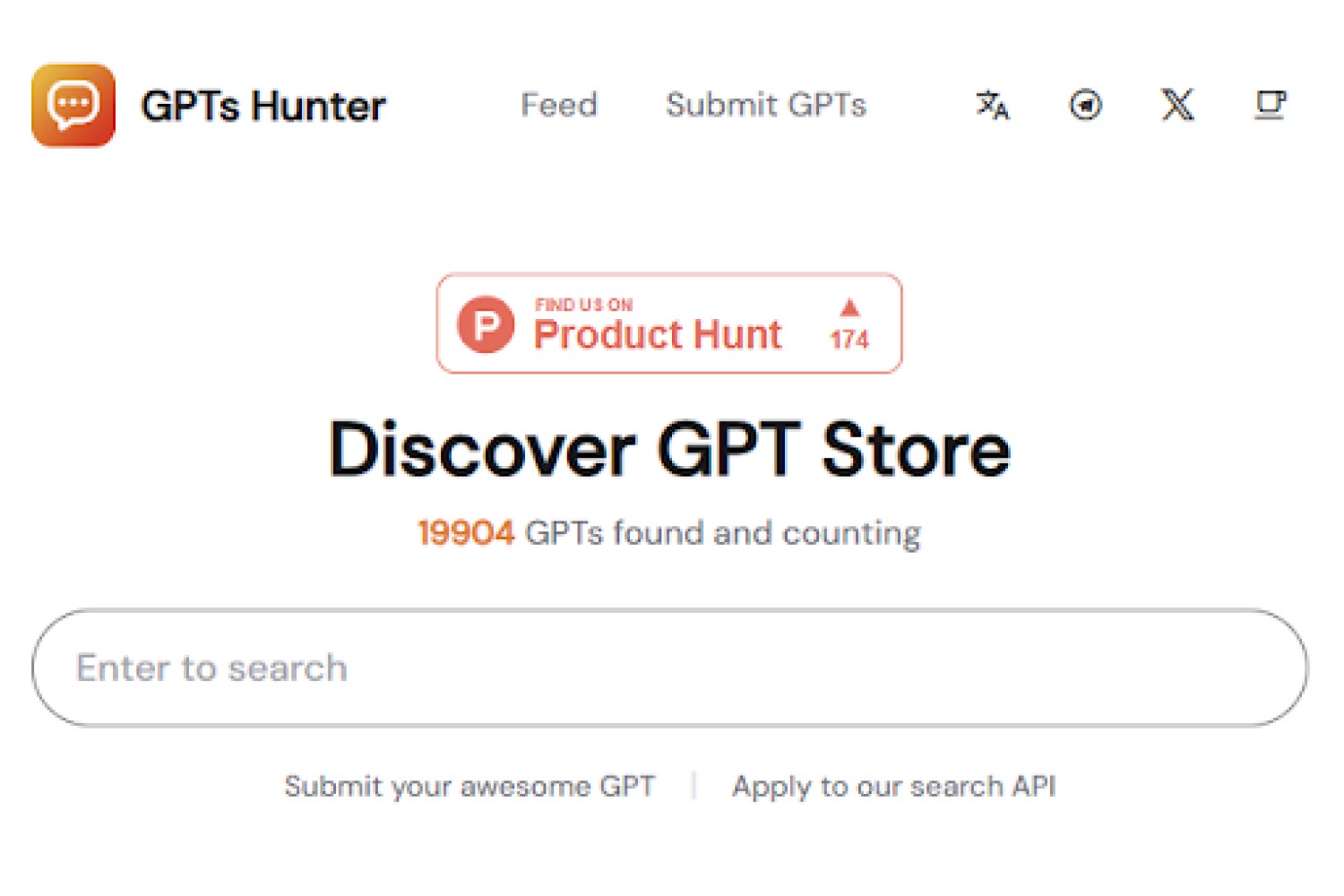Click the coffee cup donate icon
Viewport: 1344px width, 896px height.
[x=1270, y=105]
